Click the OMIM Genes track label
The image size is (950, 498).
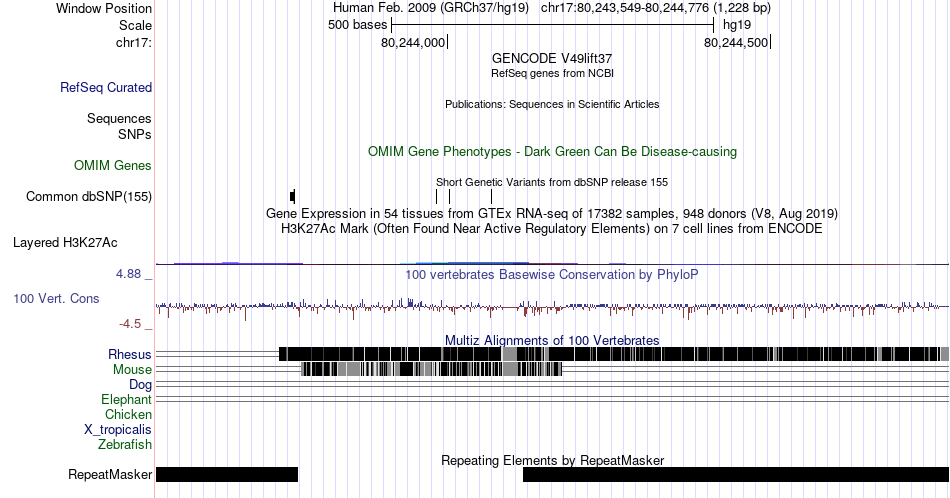pos(112,165)
